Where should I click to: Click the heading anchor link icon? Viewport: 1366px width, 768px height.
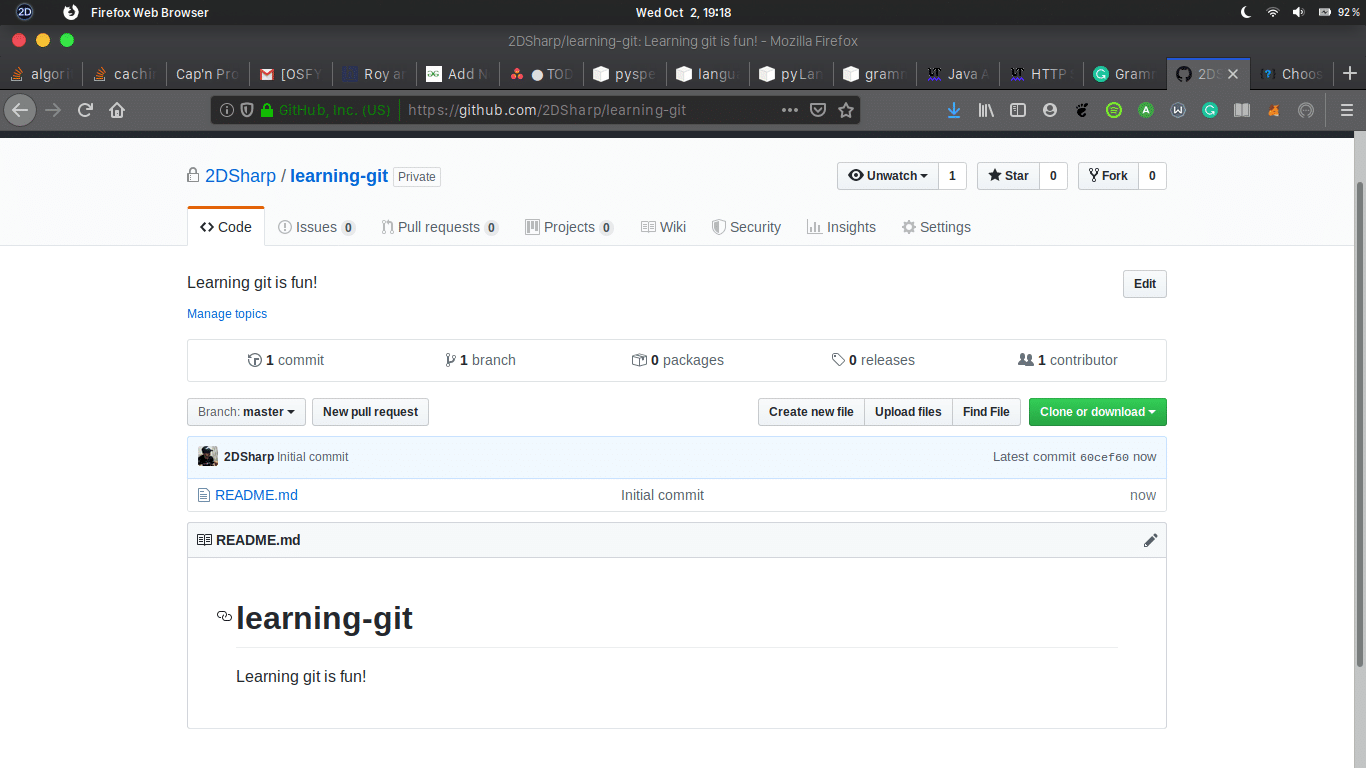point(224,617)
